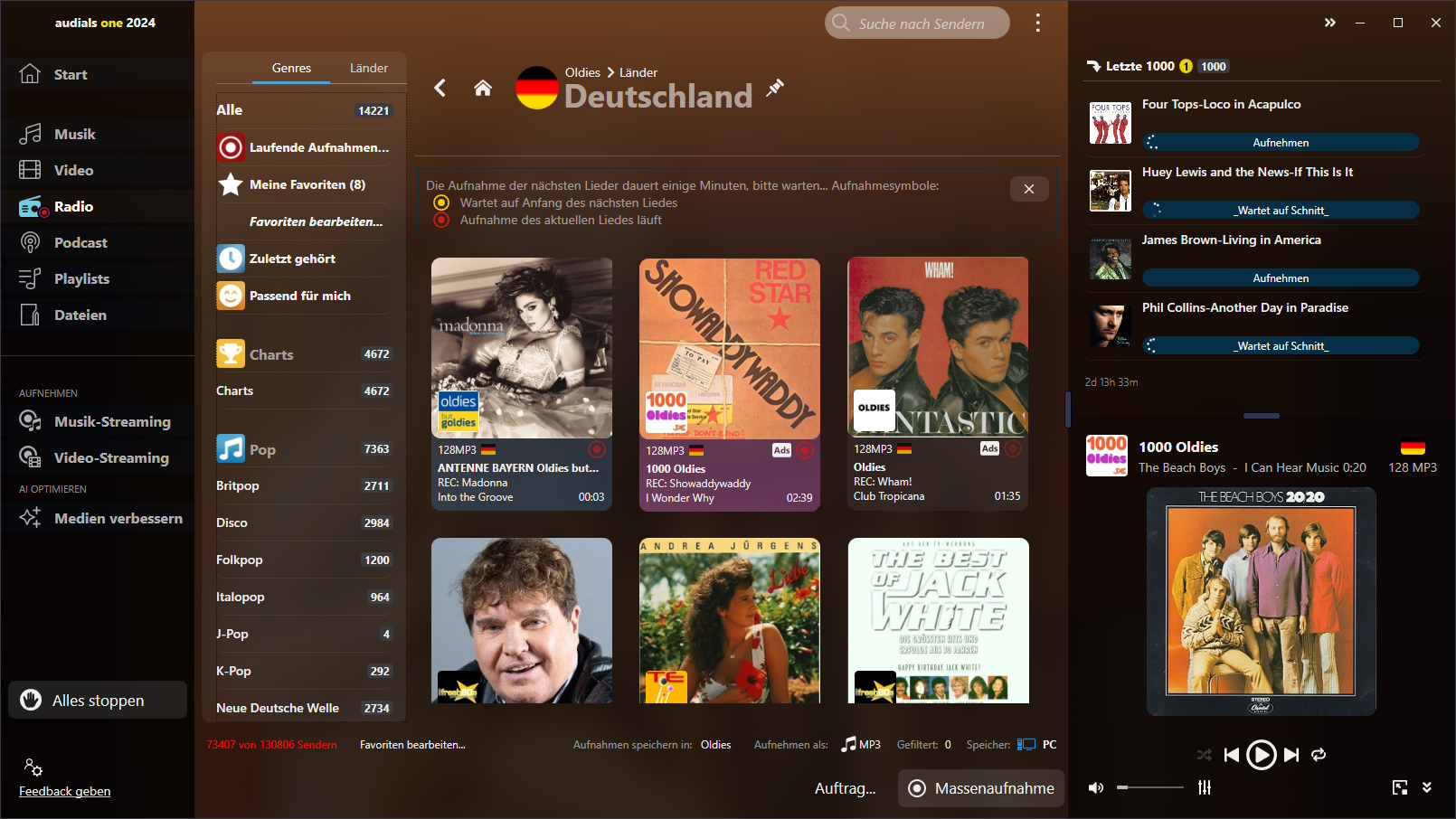Go to radio home view

(x=483, y=88)
